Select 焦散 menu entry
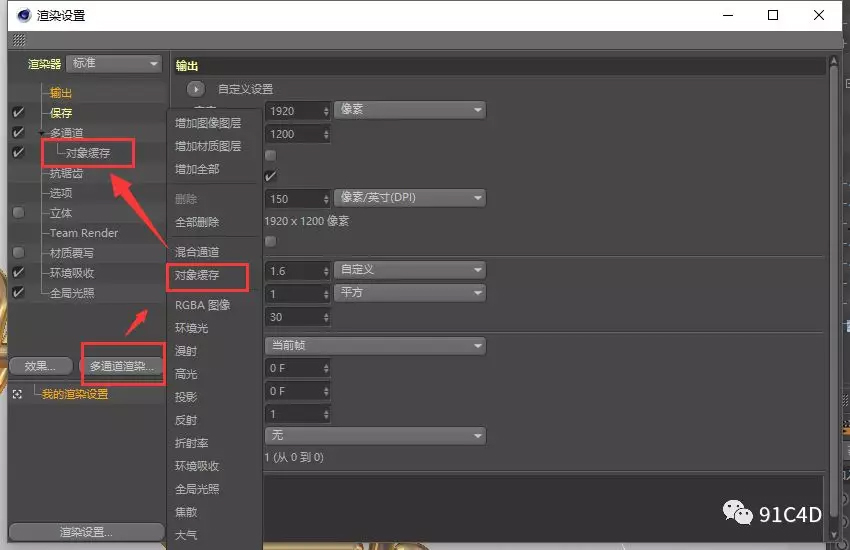Image resolution: width=850 pixels, height=550 pixels. coord(186,512)
